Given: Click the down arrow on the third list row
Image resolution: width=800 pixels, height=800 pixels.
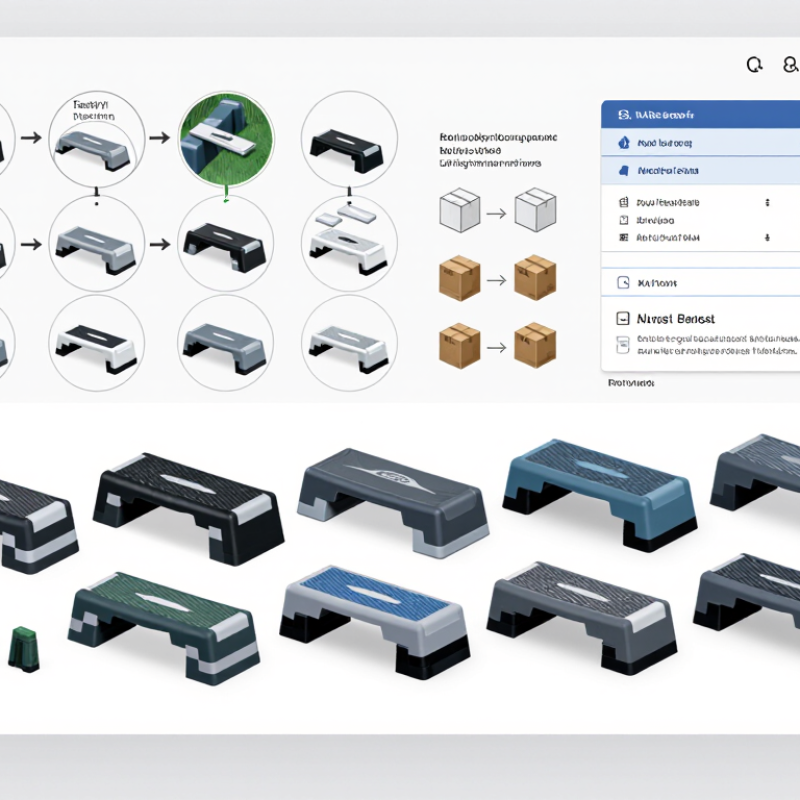Looking at the screenshot, I should tap(767, 237).
